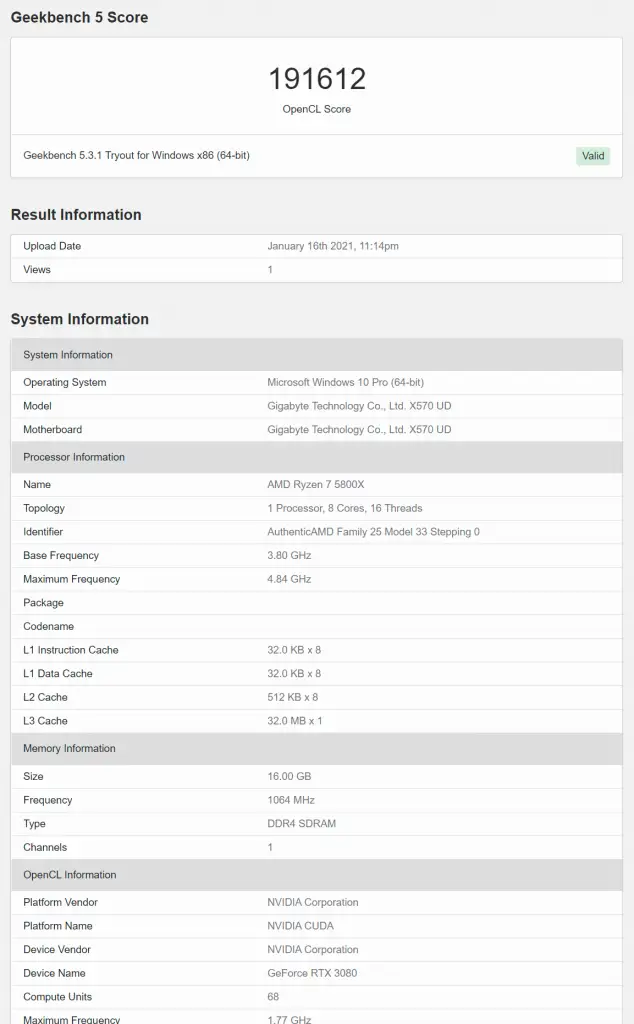Click the Model row label
The width and height of the screenshot is (634, 1024).
[x=37, y=406]
